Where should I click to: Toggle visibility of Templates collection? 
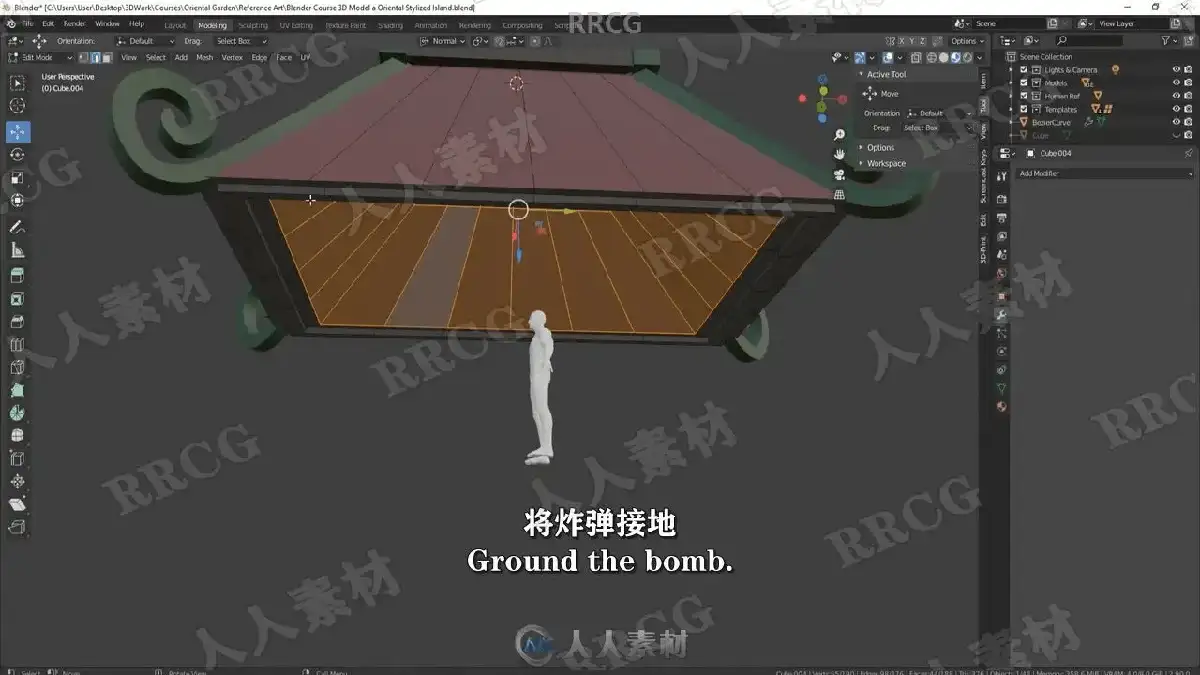[1176, 109]
